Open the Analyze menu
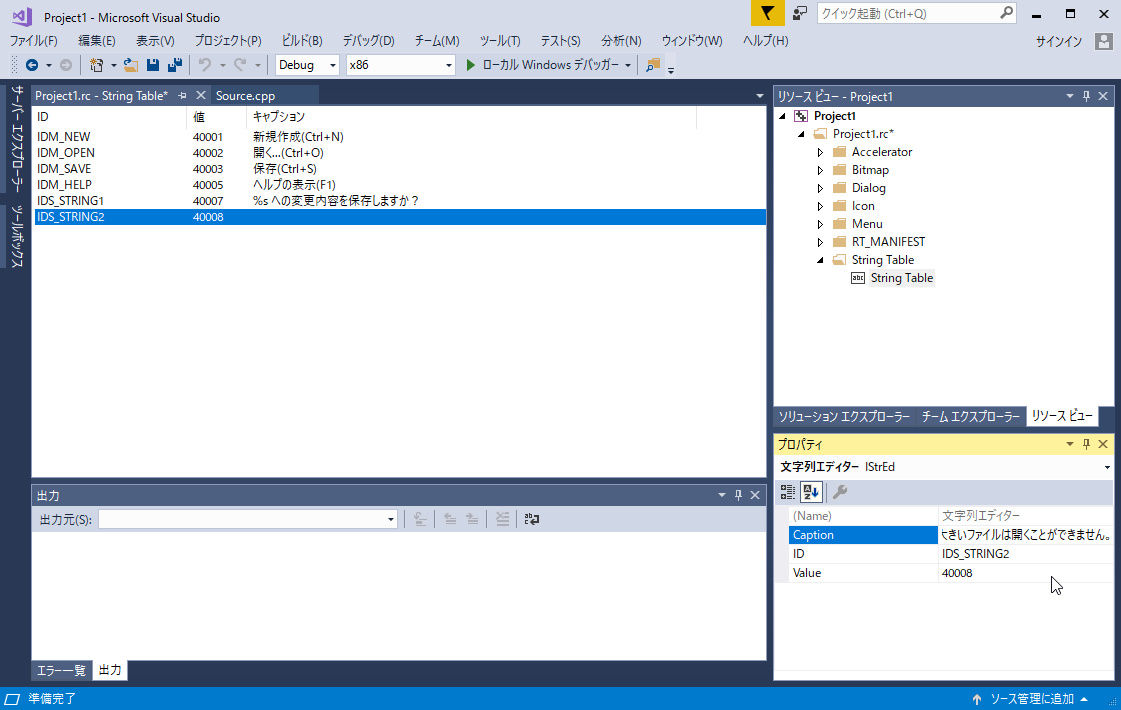Viewport: 1121px width, 710px height. [621, 41]
